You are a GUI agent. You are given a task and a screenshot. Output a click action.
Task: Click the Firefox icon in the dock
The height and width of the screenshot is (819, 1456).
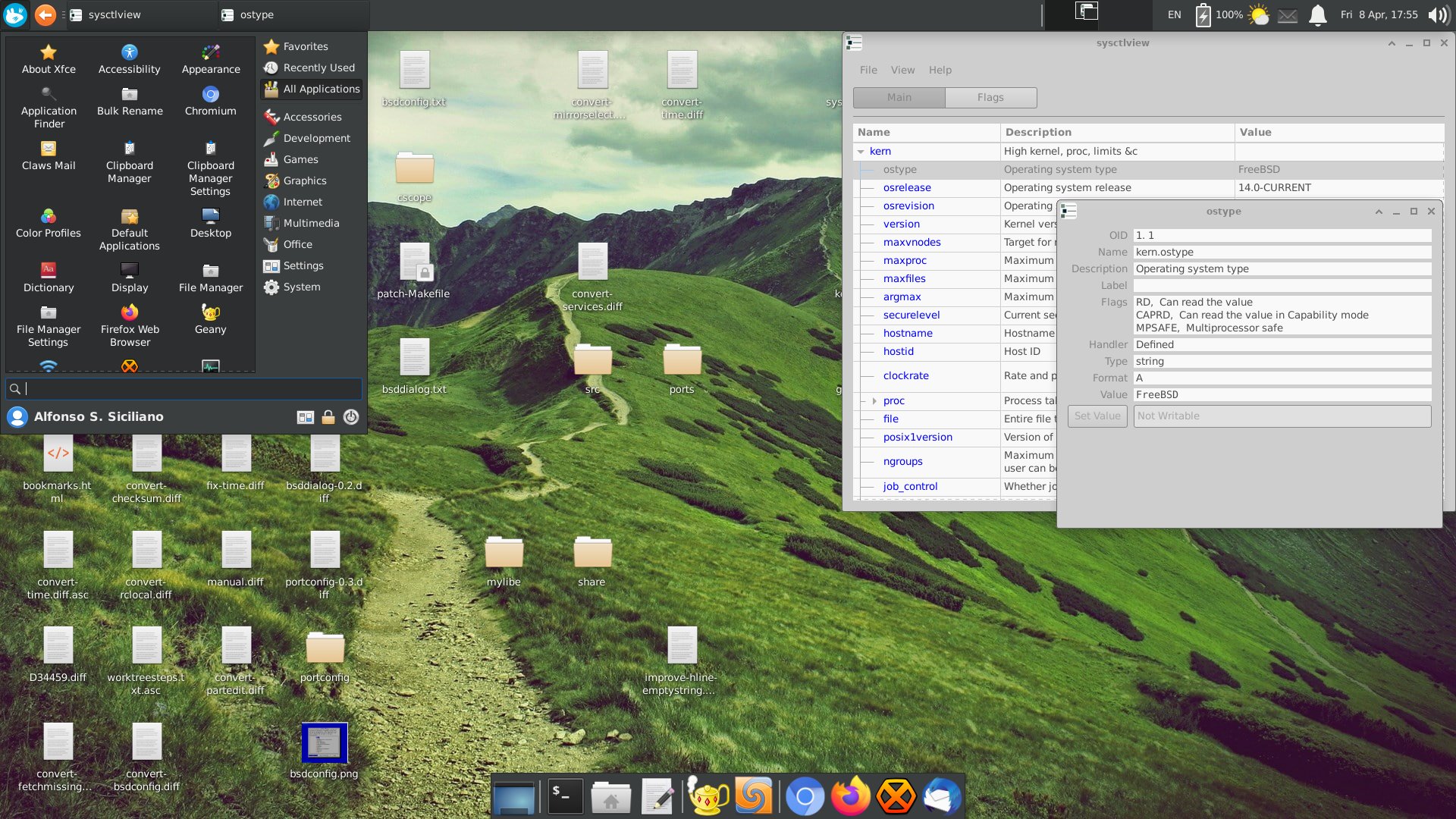(x=851, y=796)
